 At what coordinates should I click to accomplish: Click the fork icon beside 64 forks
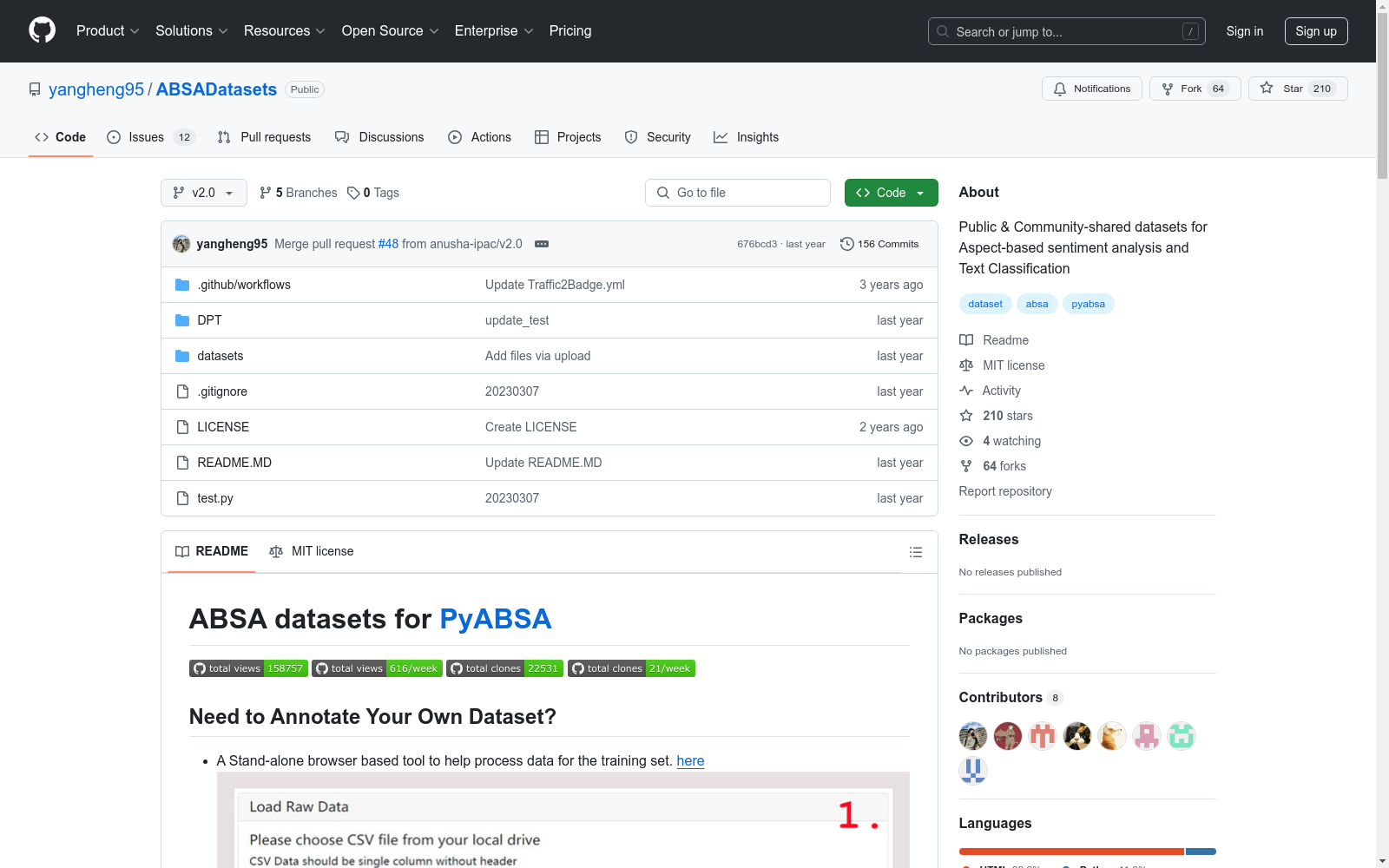tap(966, 466)
